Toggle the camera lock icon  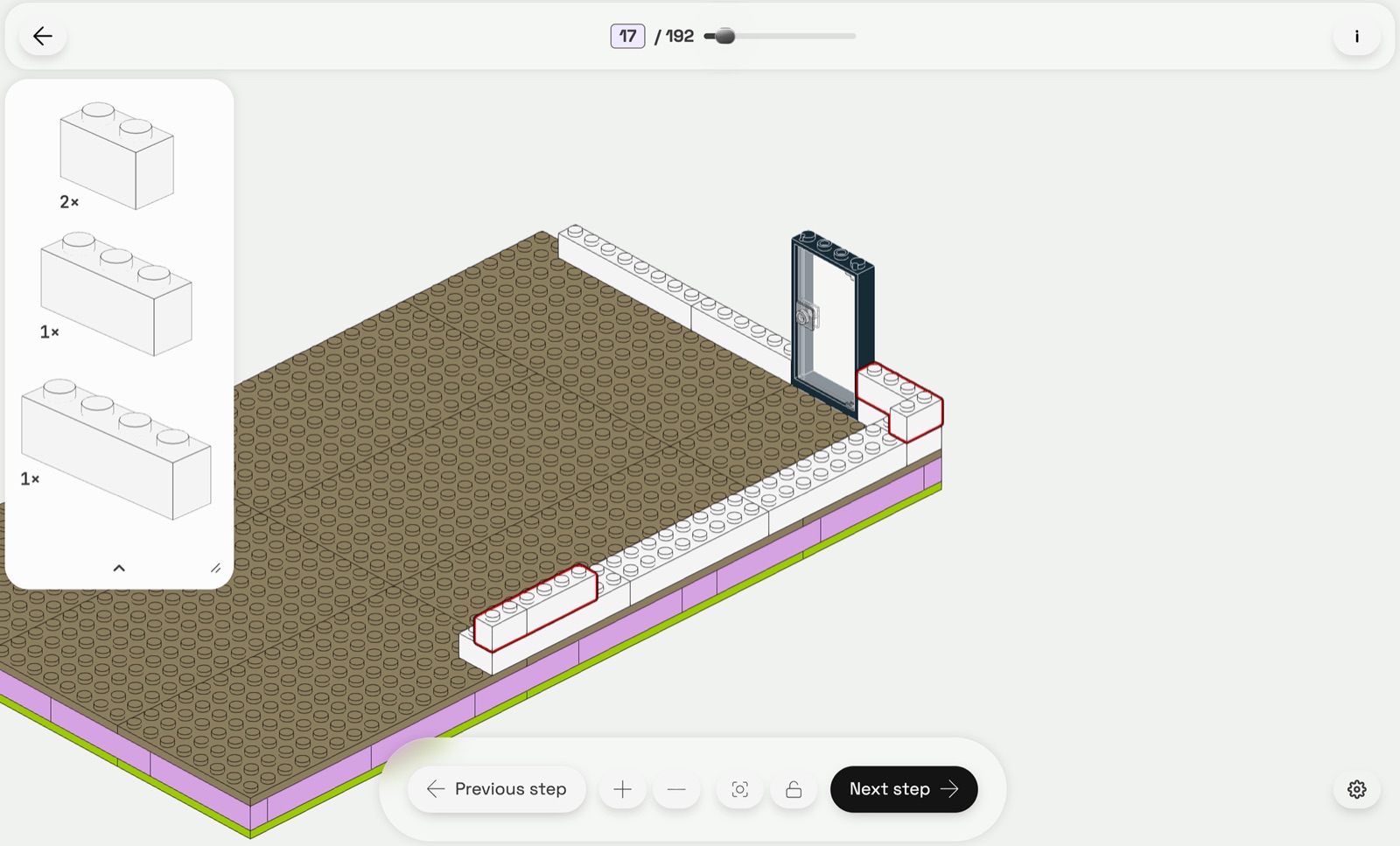click(x=794, y=789)
